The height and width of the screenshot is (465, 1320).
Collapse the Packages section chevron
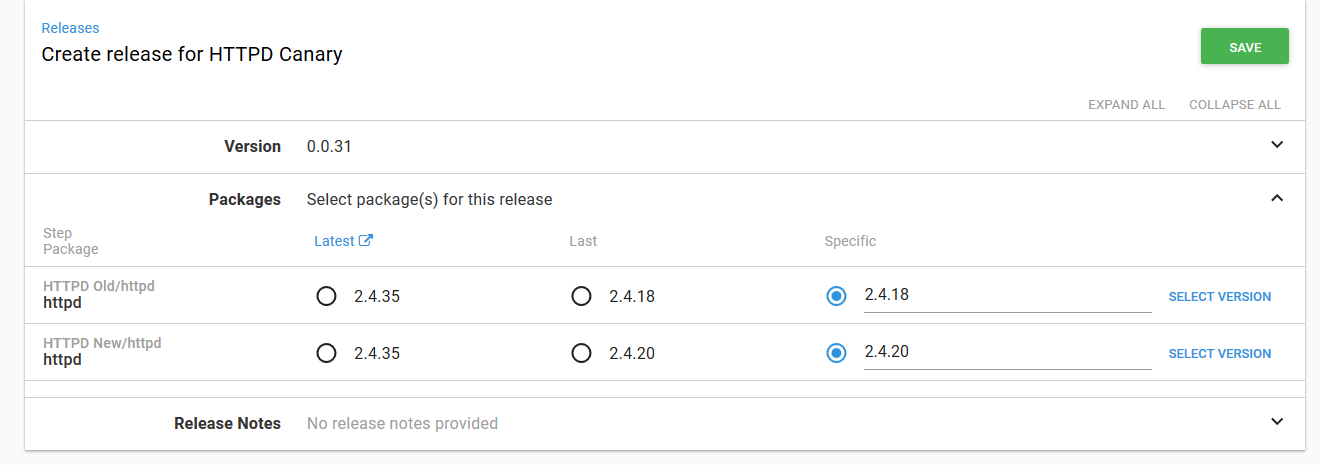point(1276,198)
